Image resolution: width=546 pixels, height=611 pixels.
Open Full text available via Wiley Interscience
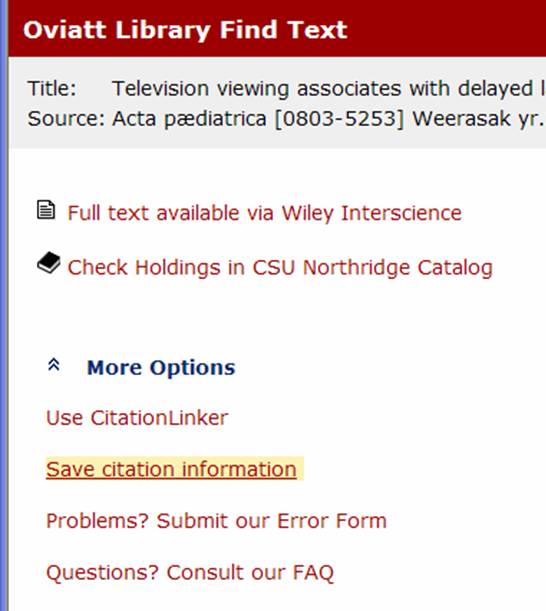pos(264,213)
